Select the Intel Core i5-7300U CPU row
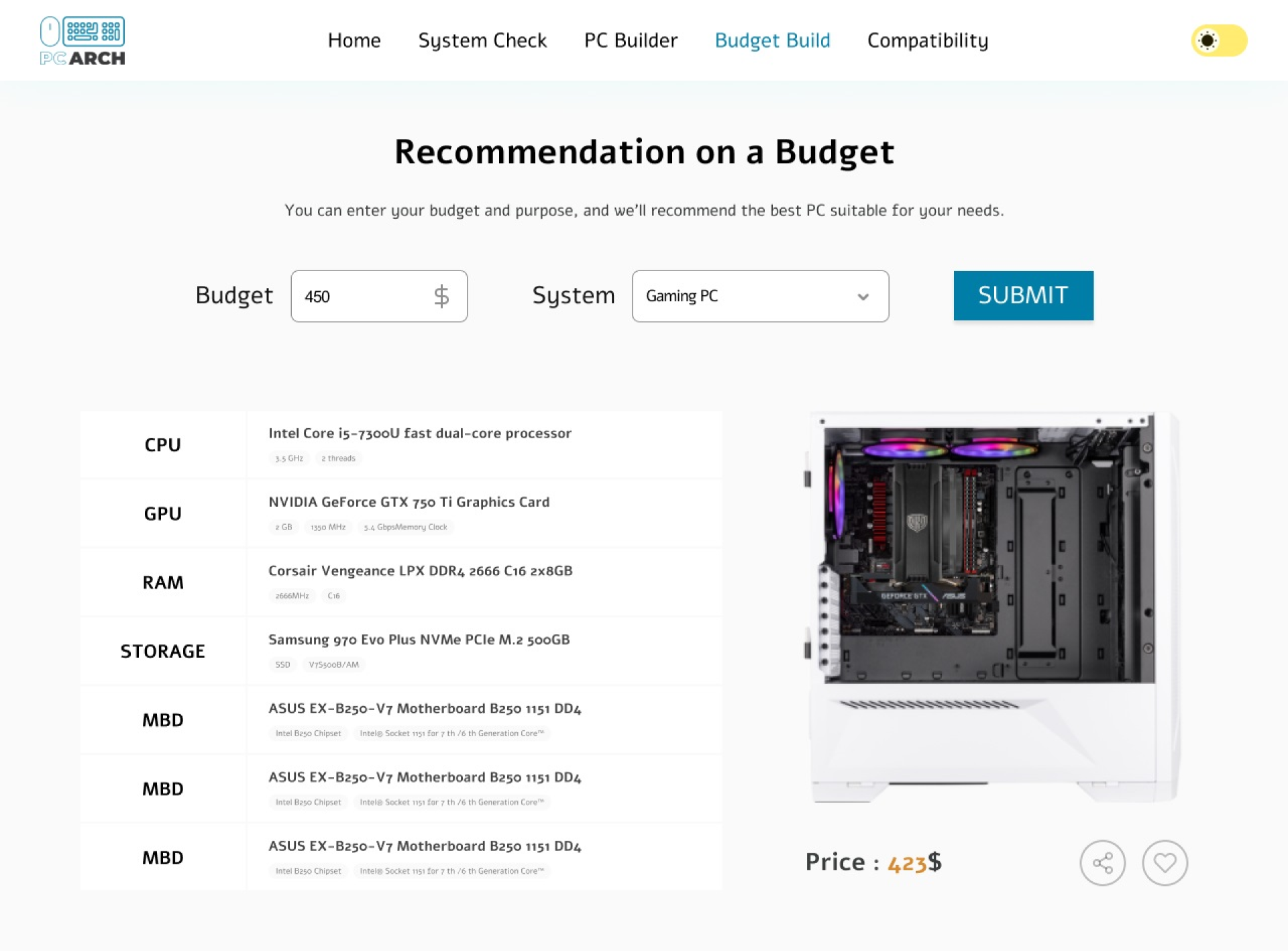The height and width of the screenshot is (951, 1288). coord(419,434)
